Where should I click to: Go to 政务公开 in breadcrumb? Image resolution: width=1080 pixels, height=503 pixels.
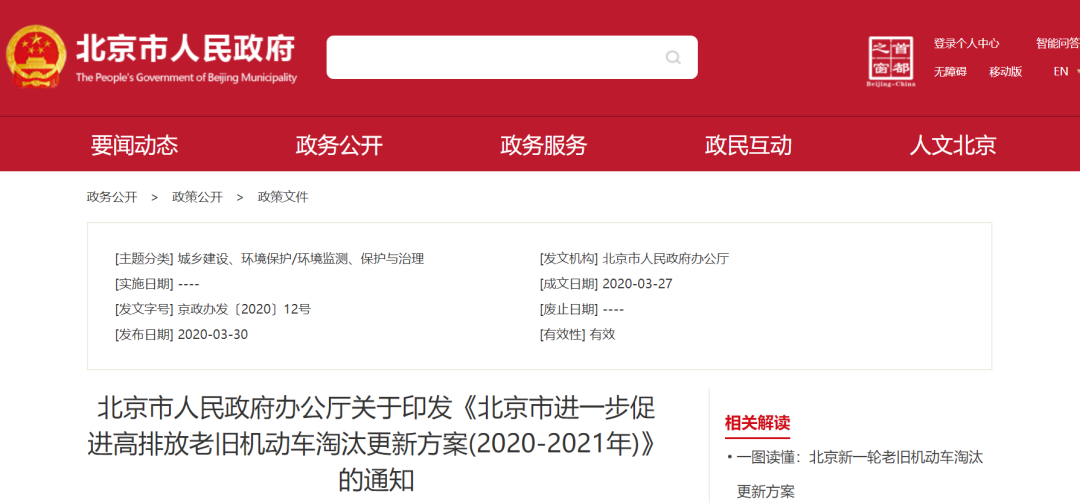point(112,197)
